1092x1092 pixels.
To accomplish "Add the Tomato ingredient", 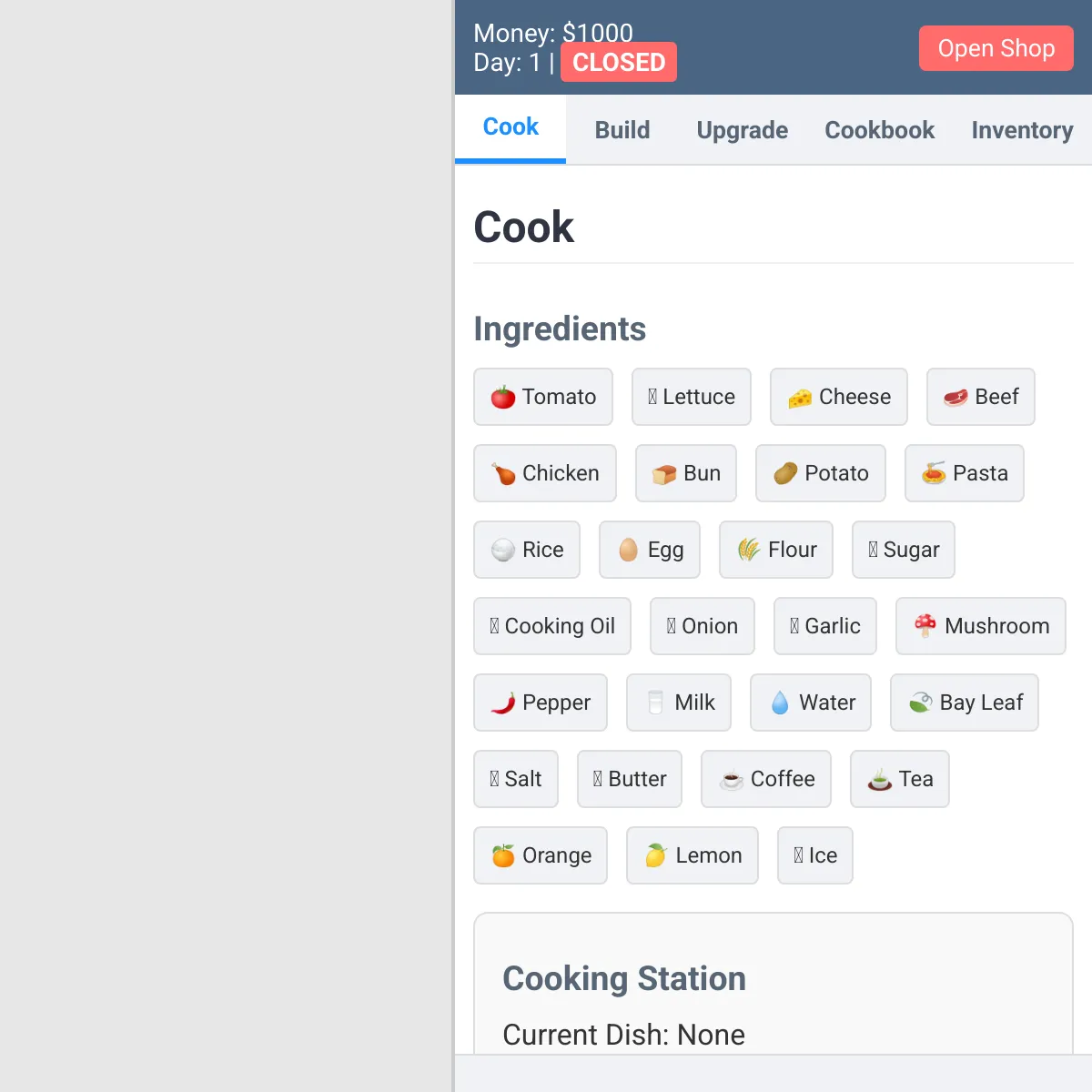I will [x=543, y=397].
